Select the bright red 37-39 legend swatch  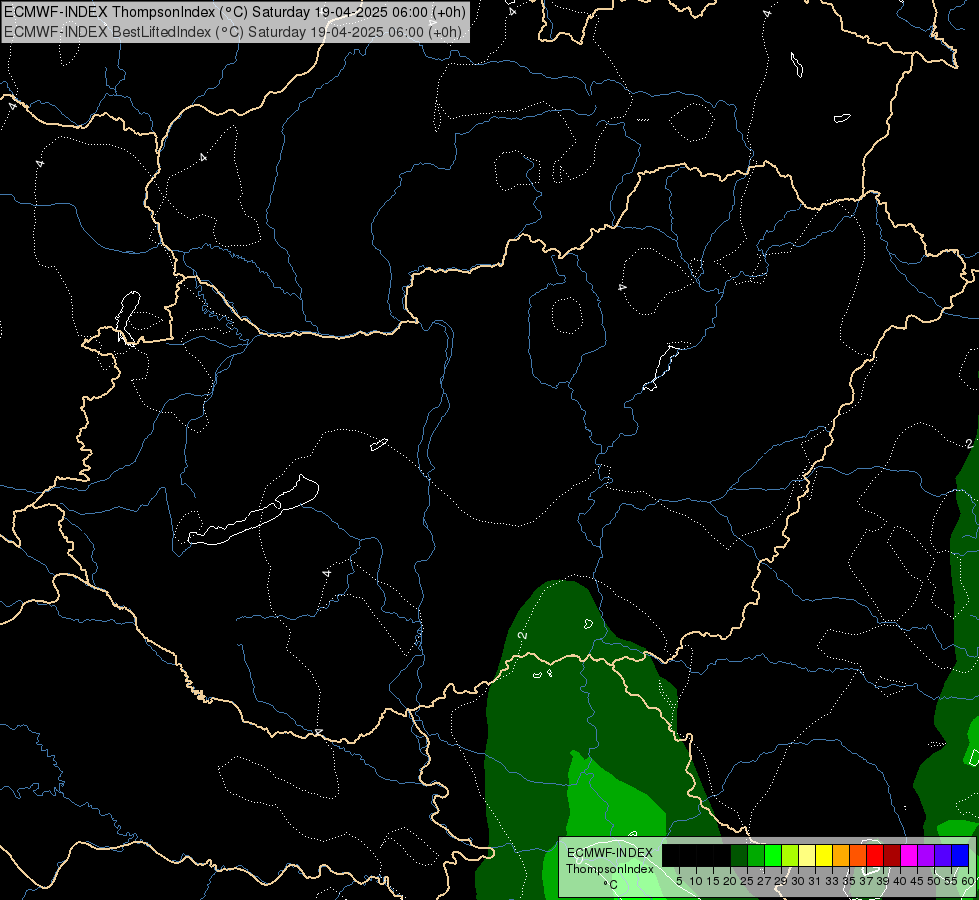point(875,855)
